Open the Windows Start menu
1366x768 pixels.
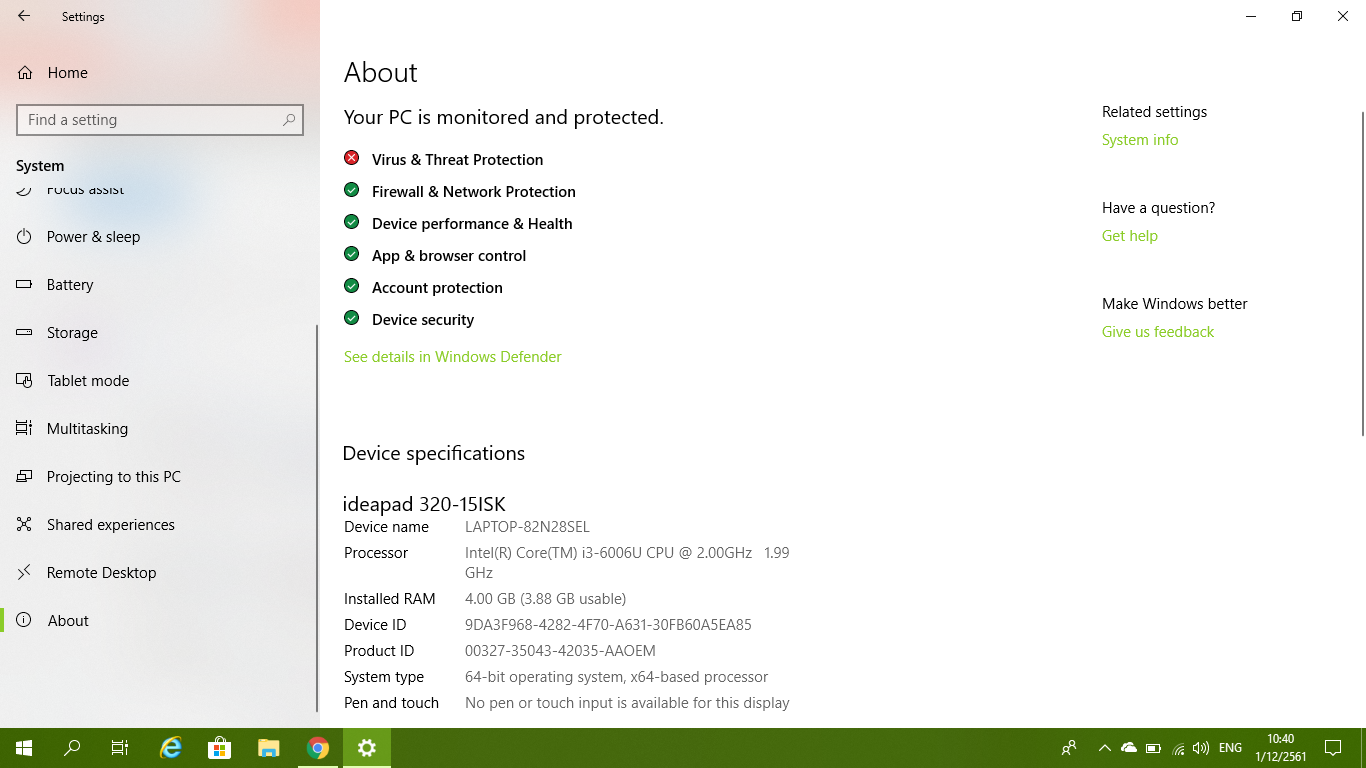point(24,747)
